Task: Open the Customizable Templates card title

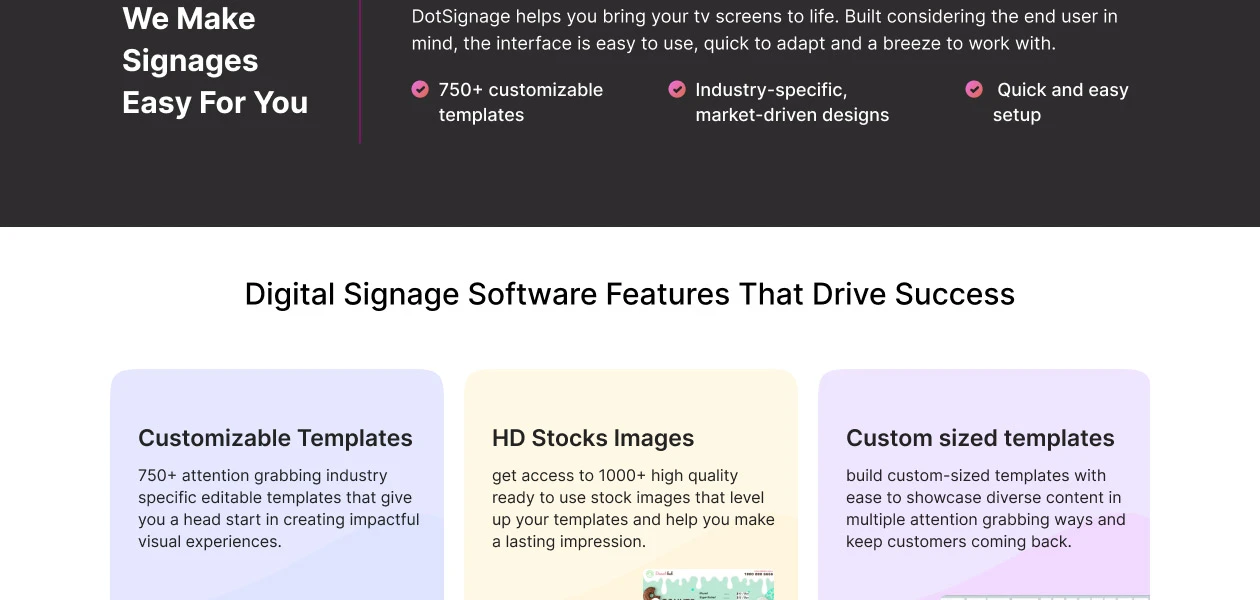Action: [275, 438]
